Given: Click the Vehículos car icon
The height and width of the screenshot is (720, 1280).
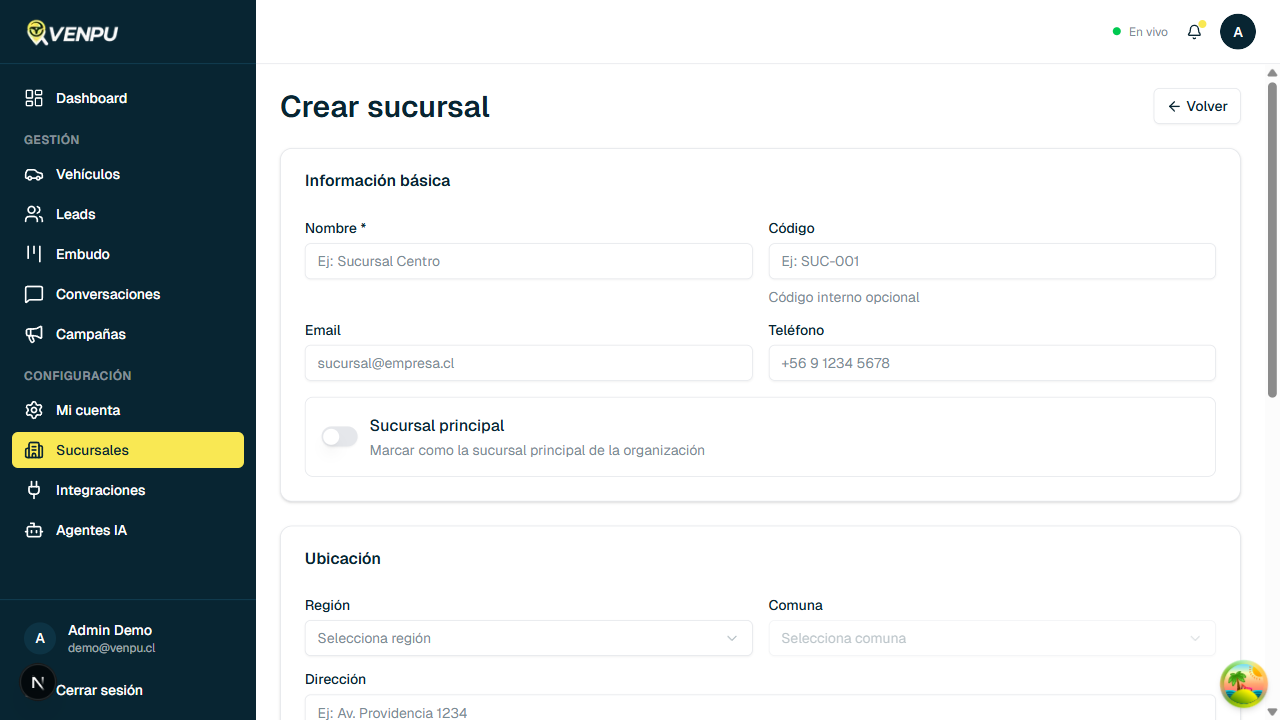Looking at the screenshot, I should (x=34, y=174).
